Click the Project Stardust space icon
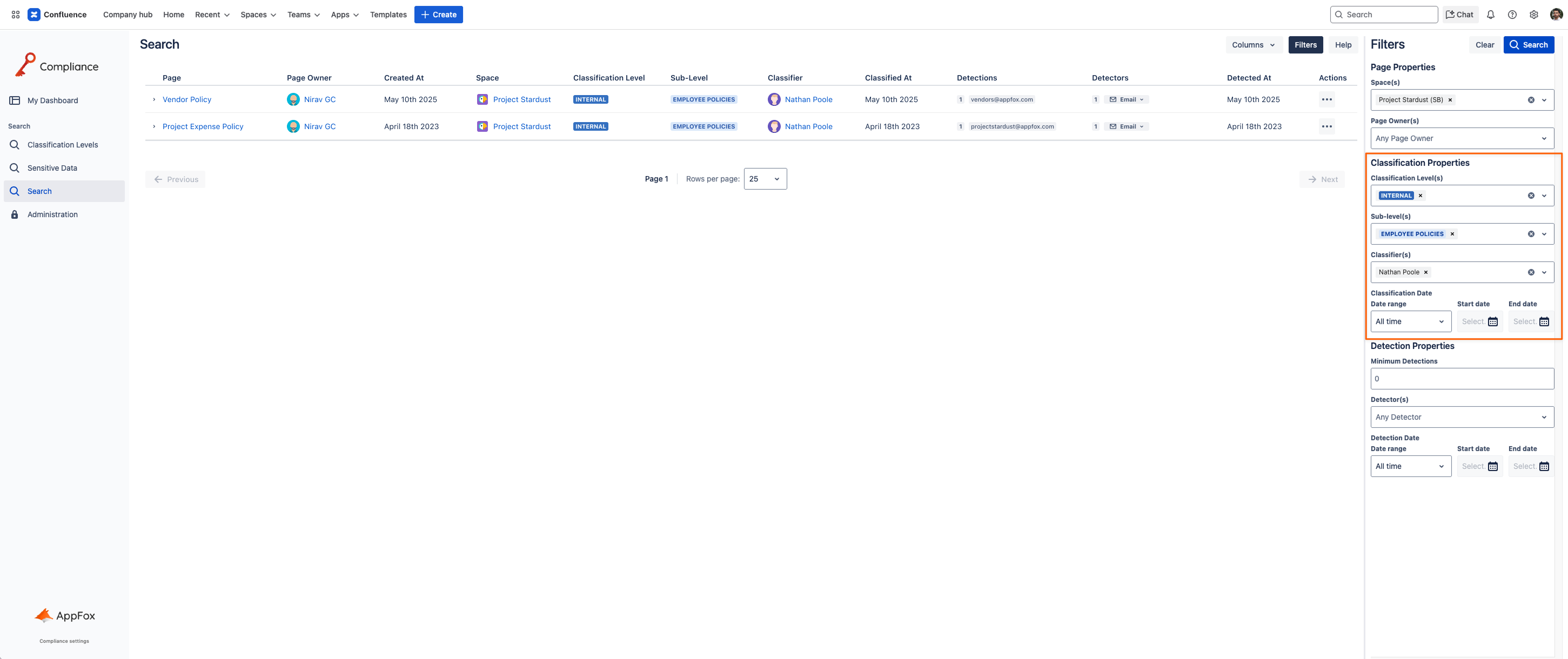Image resolution: width=1568 pixels, height=659 pixels. click(x=483, y=99)
